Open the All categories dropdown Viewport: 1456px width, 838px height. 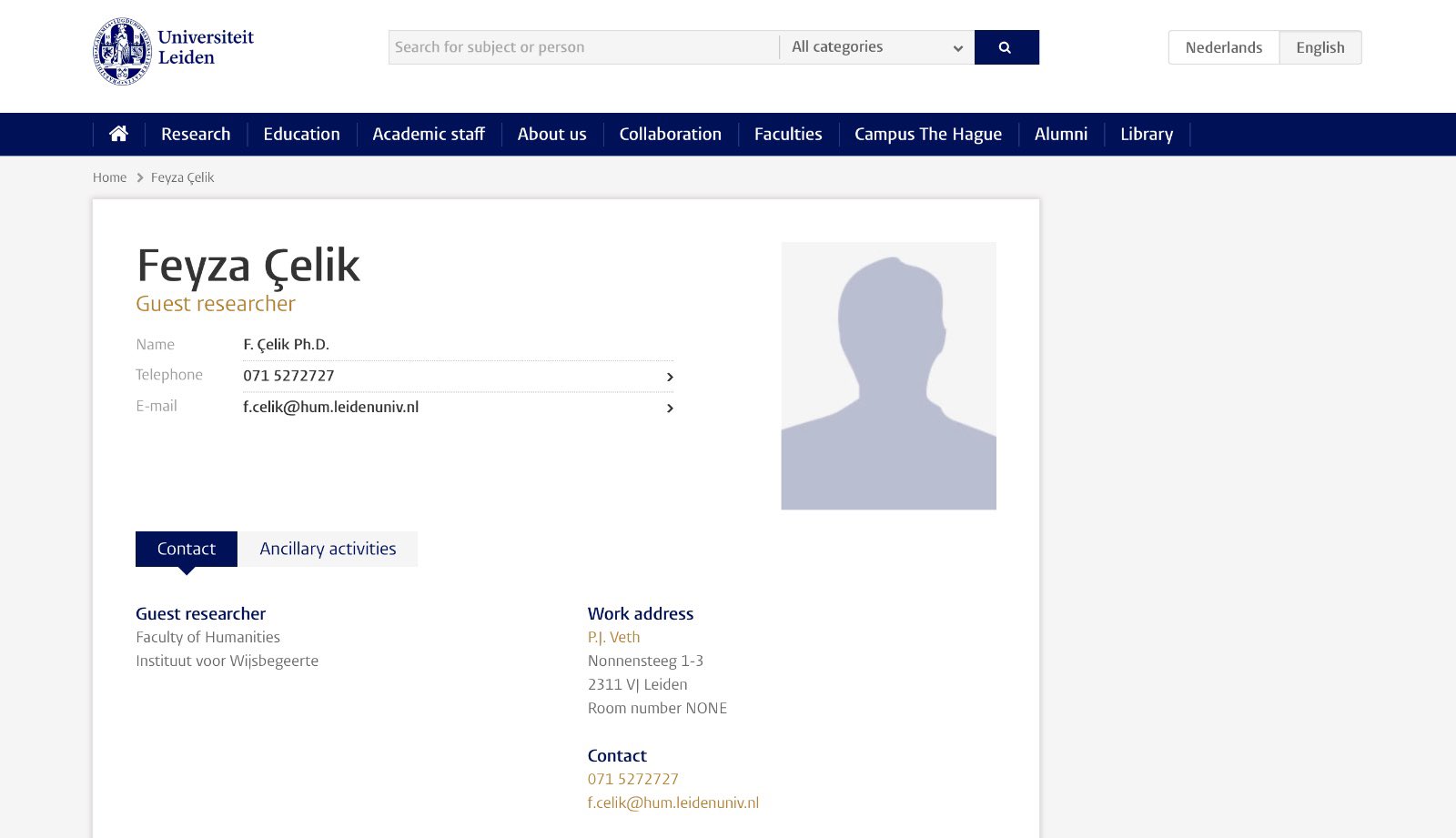876,47
